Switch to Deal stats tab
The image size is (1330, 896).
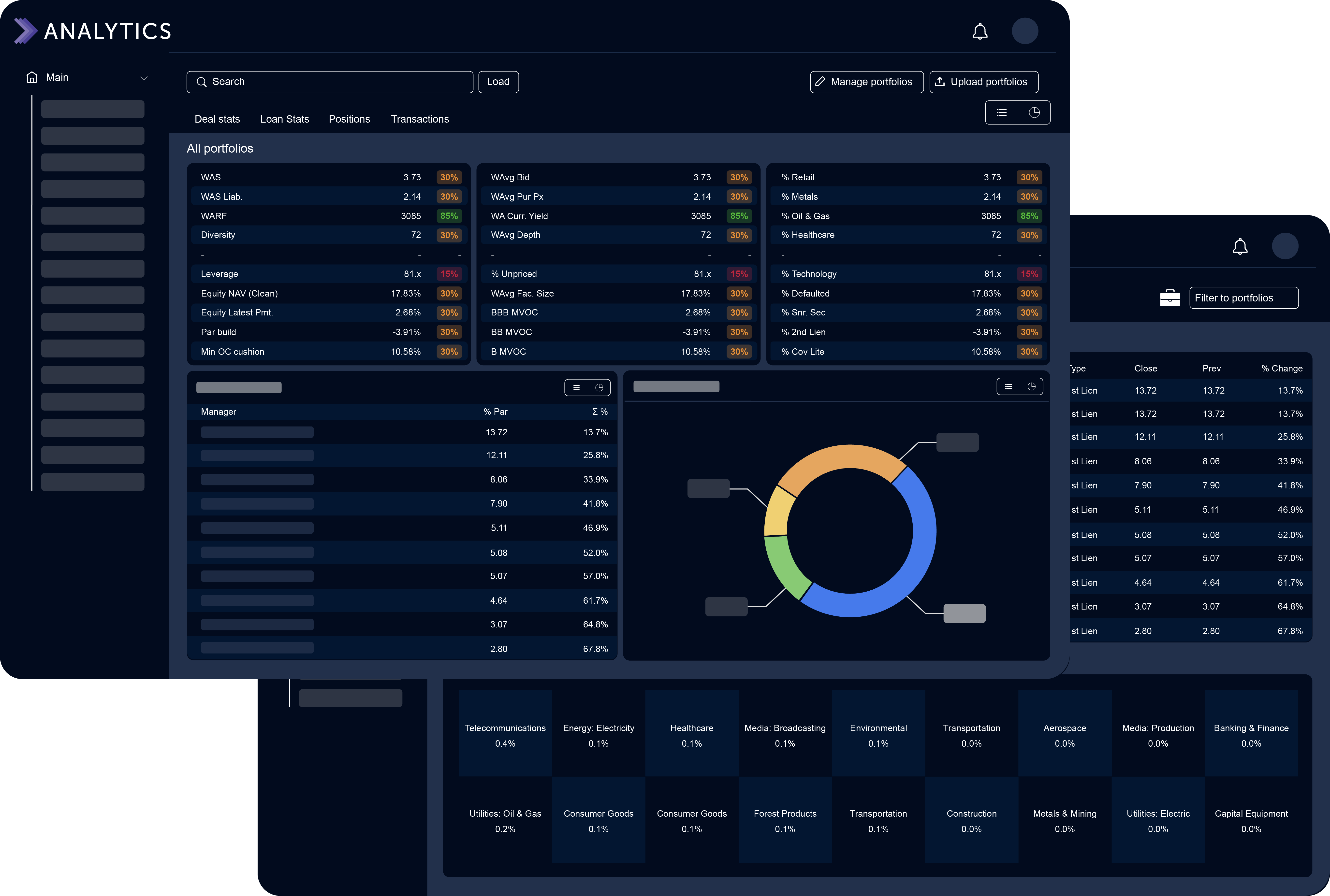pos(217,119)
